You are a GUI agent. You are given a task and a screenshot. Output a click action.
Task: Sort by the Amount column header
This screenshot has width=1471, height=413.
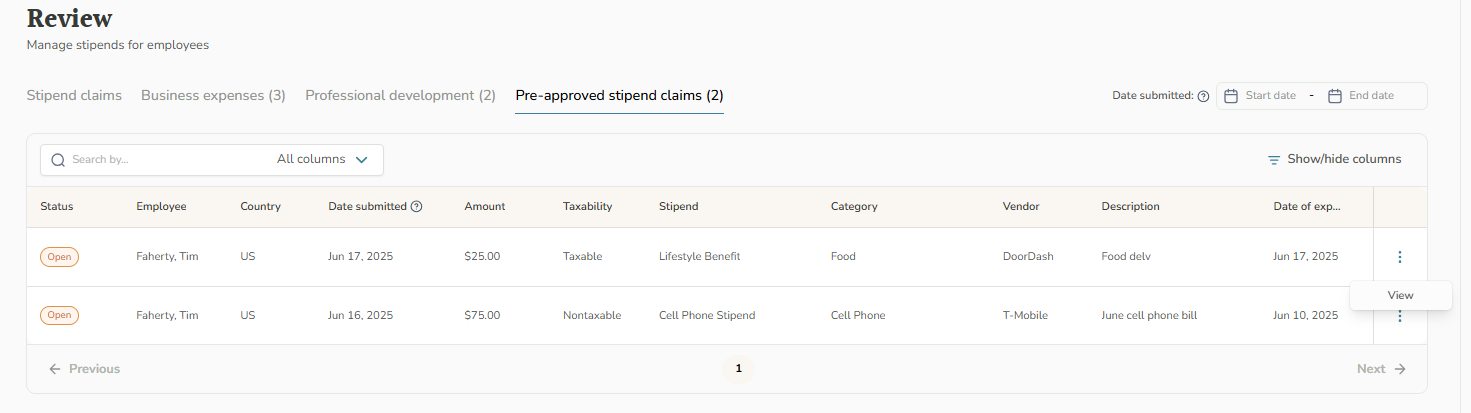[x=485, y=207]
